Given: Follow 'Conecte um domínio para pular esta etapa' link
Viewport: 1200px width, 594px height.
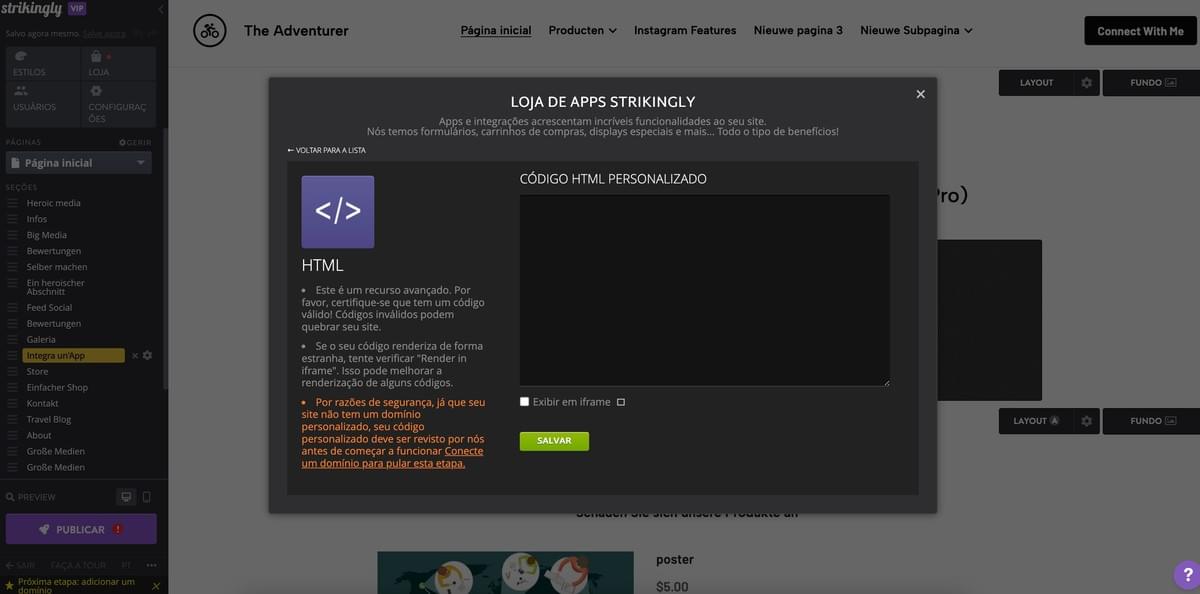Looking at the screenshot, I should (393, 457).
